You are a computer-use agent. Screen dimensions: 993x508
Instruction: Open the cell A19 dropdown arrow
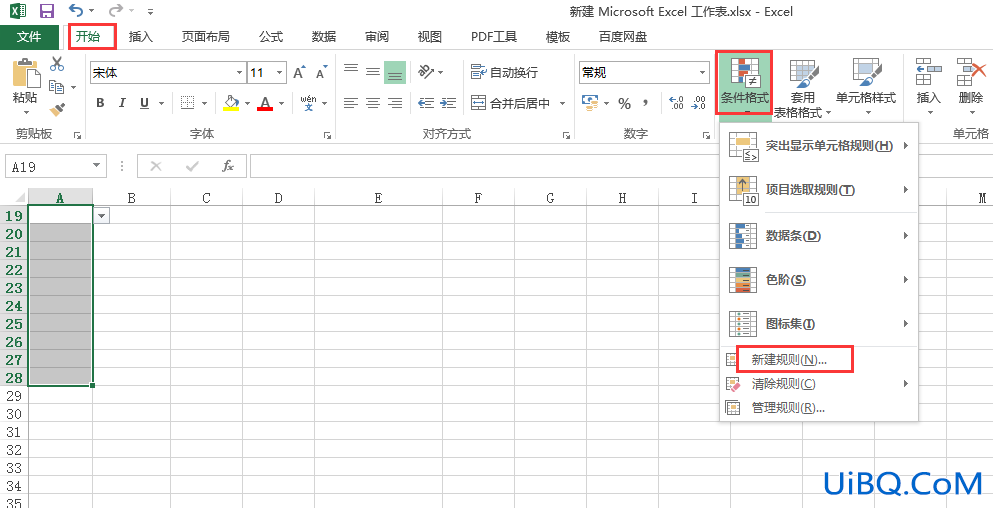pos(102,216)
